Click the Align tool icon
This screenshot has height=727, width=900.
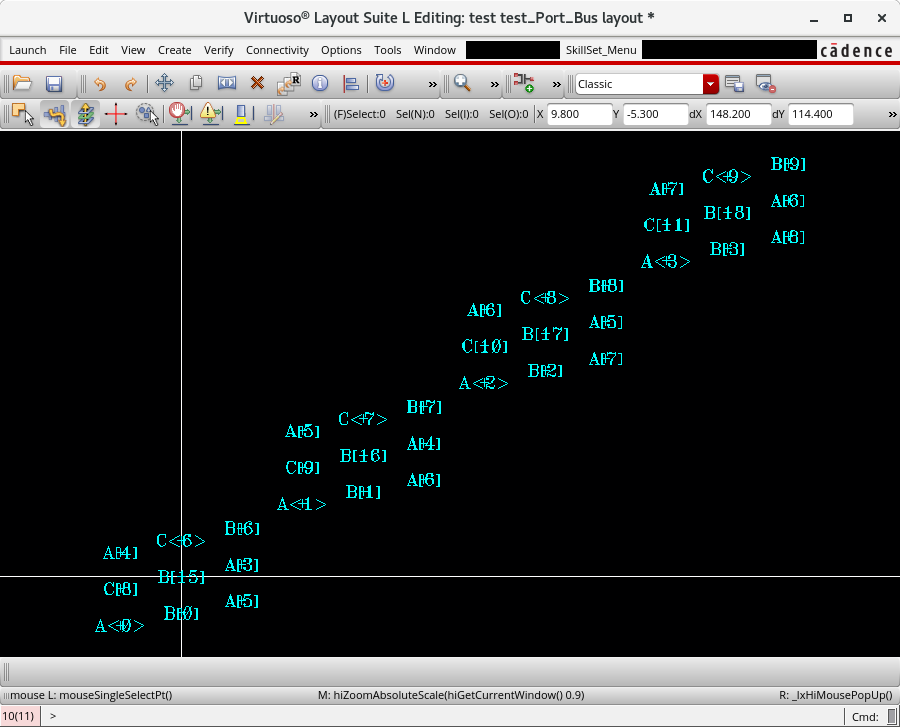click(x=351, y=84)
